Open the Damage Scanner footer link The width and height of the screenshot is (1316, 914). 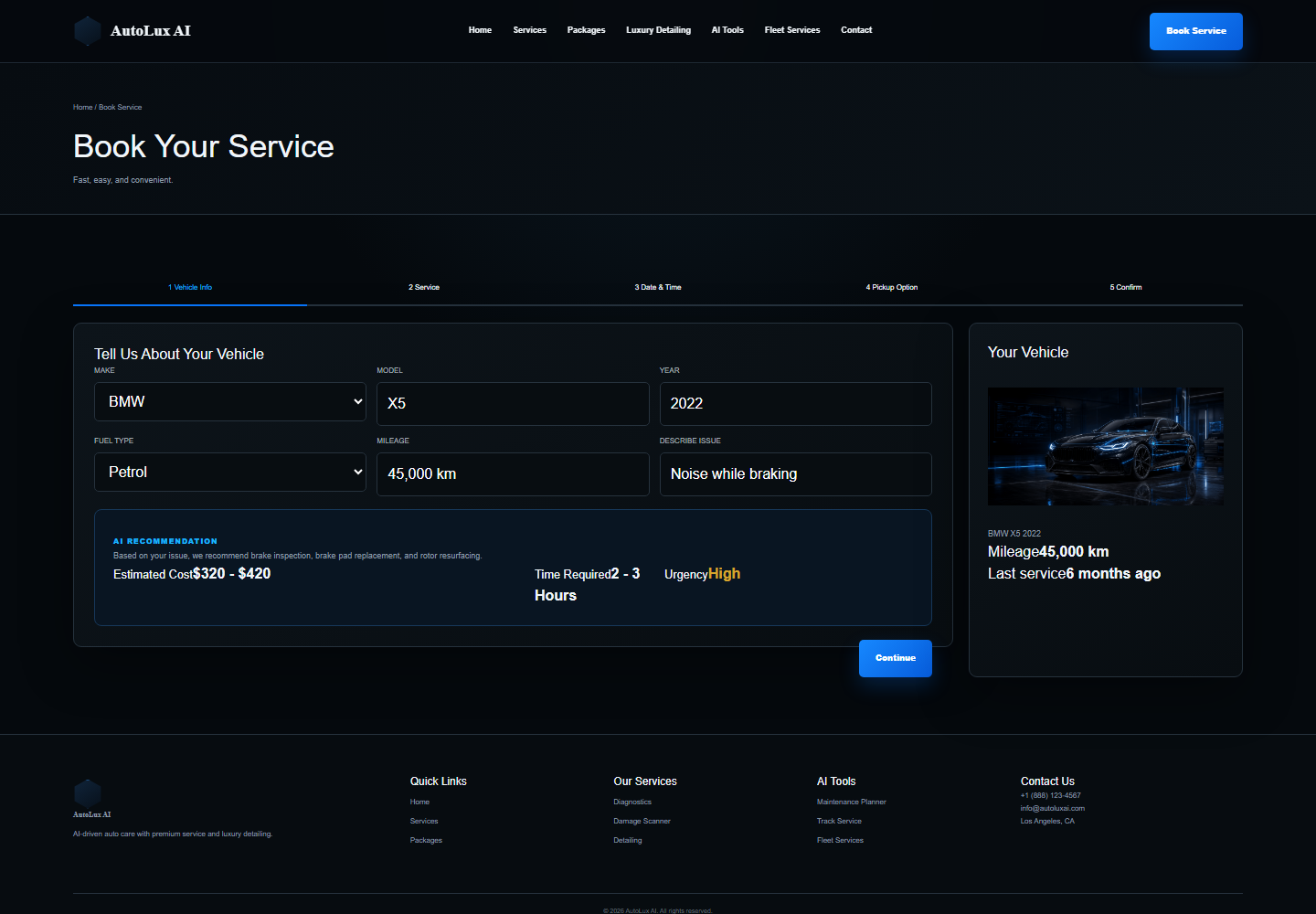point(642,821)
